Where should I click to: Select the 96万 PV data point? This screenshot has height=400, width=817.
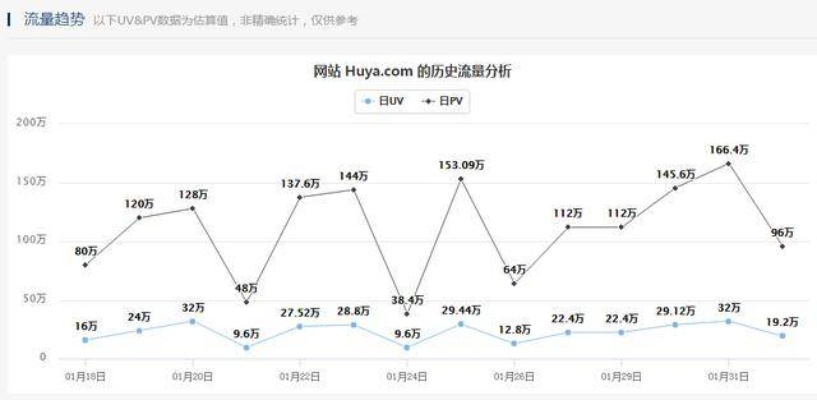click(x=782, y=246)
